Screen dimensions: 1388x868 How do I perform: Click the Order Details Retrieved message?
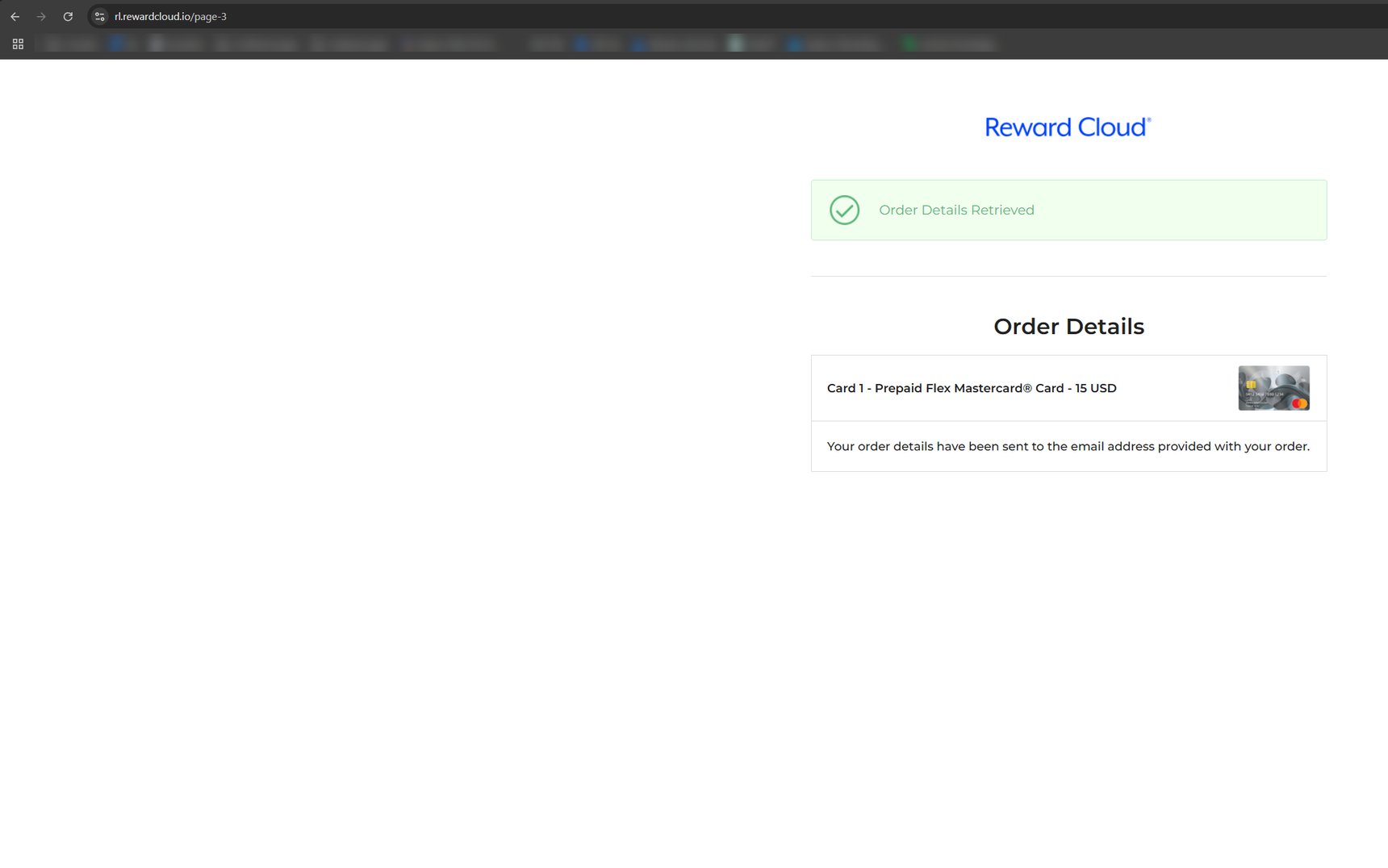coord(956,211)
